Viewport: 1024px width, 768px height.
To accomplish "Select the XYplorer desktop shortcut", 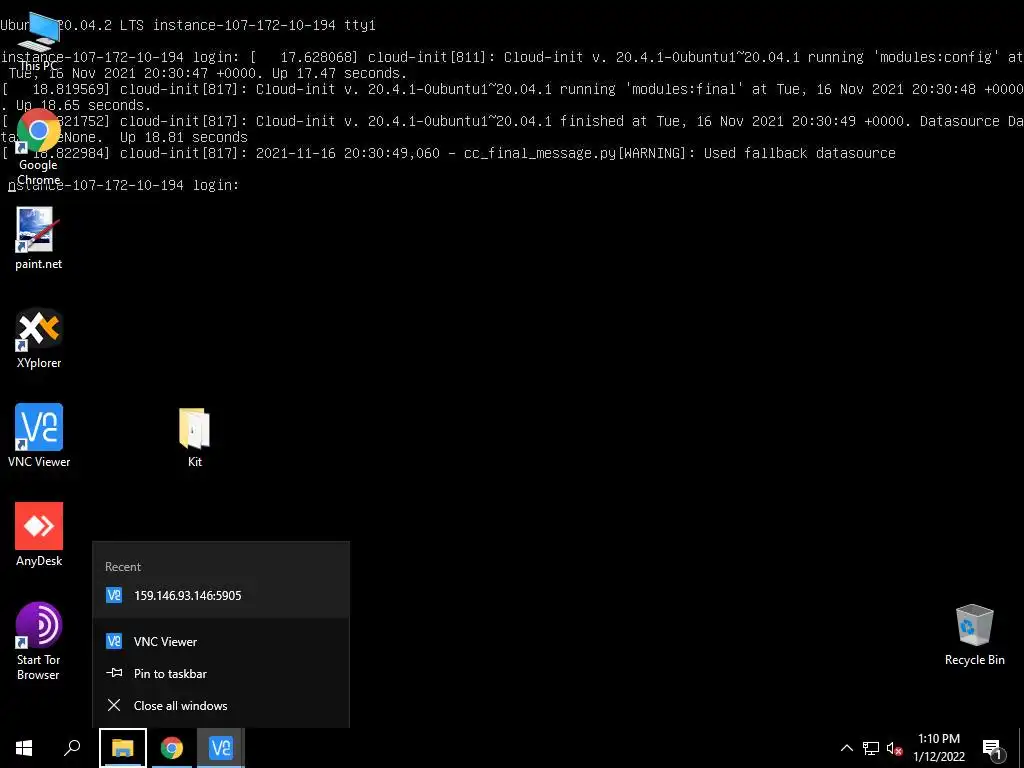I will coord(39,338).
